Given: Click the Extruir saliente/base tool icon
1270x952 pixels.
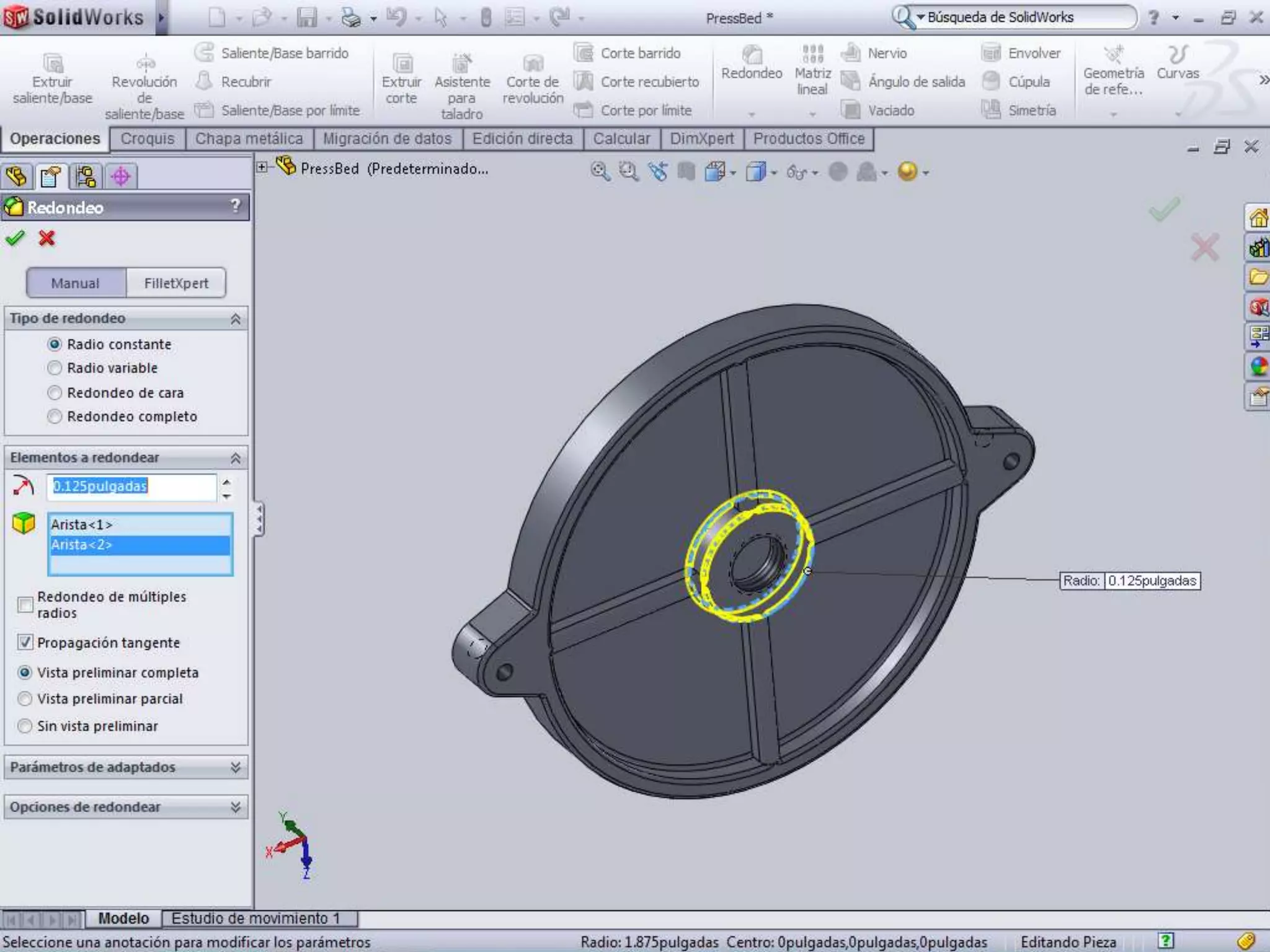Looking at the screenshot, I should point(53,63).
